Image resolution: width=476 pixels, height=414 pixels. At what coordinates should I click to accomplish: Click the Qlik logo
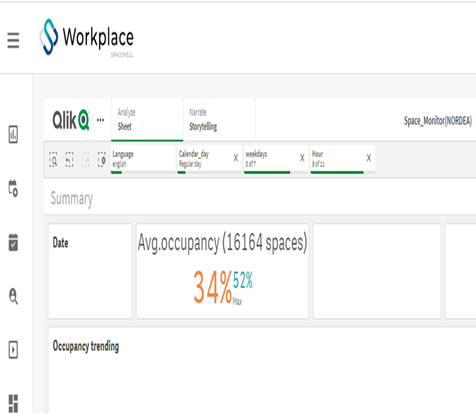tap(71, 120)
